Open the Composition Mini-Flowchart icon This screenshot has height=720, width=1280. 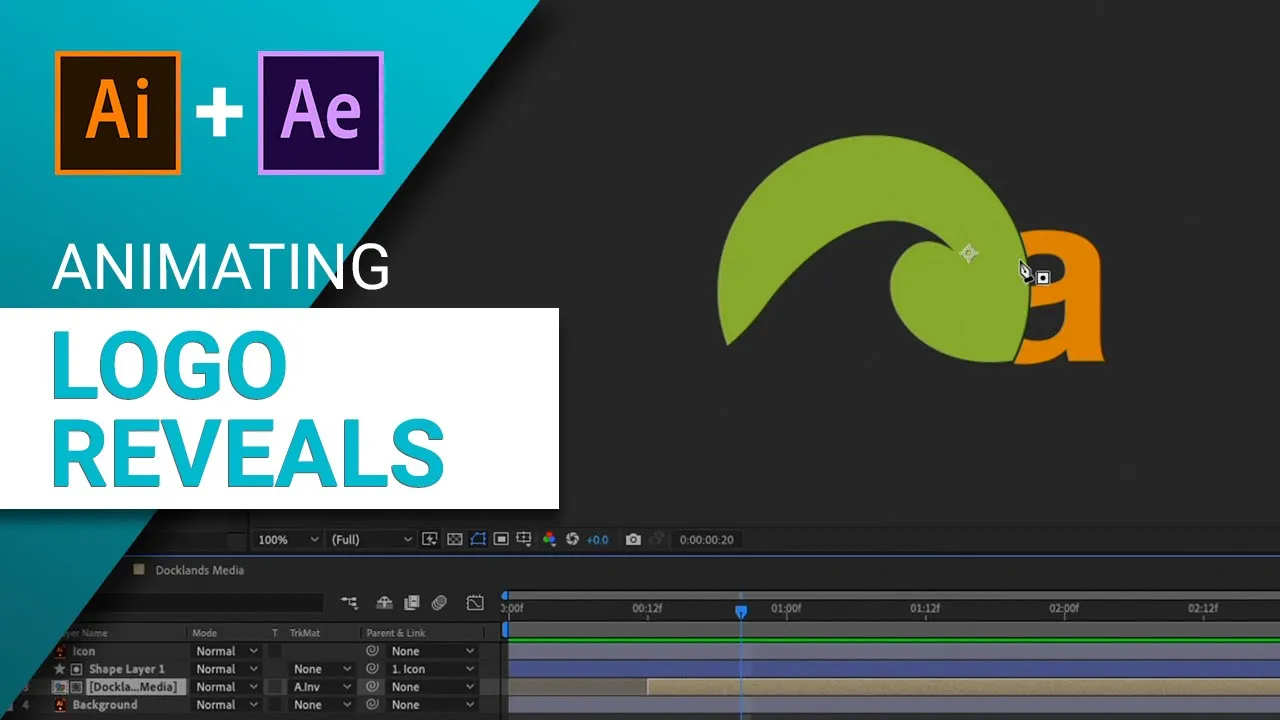pyautogui.click(x=349, y=602)
